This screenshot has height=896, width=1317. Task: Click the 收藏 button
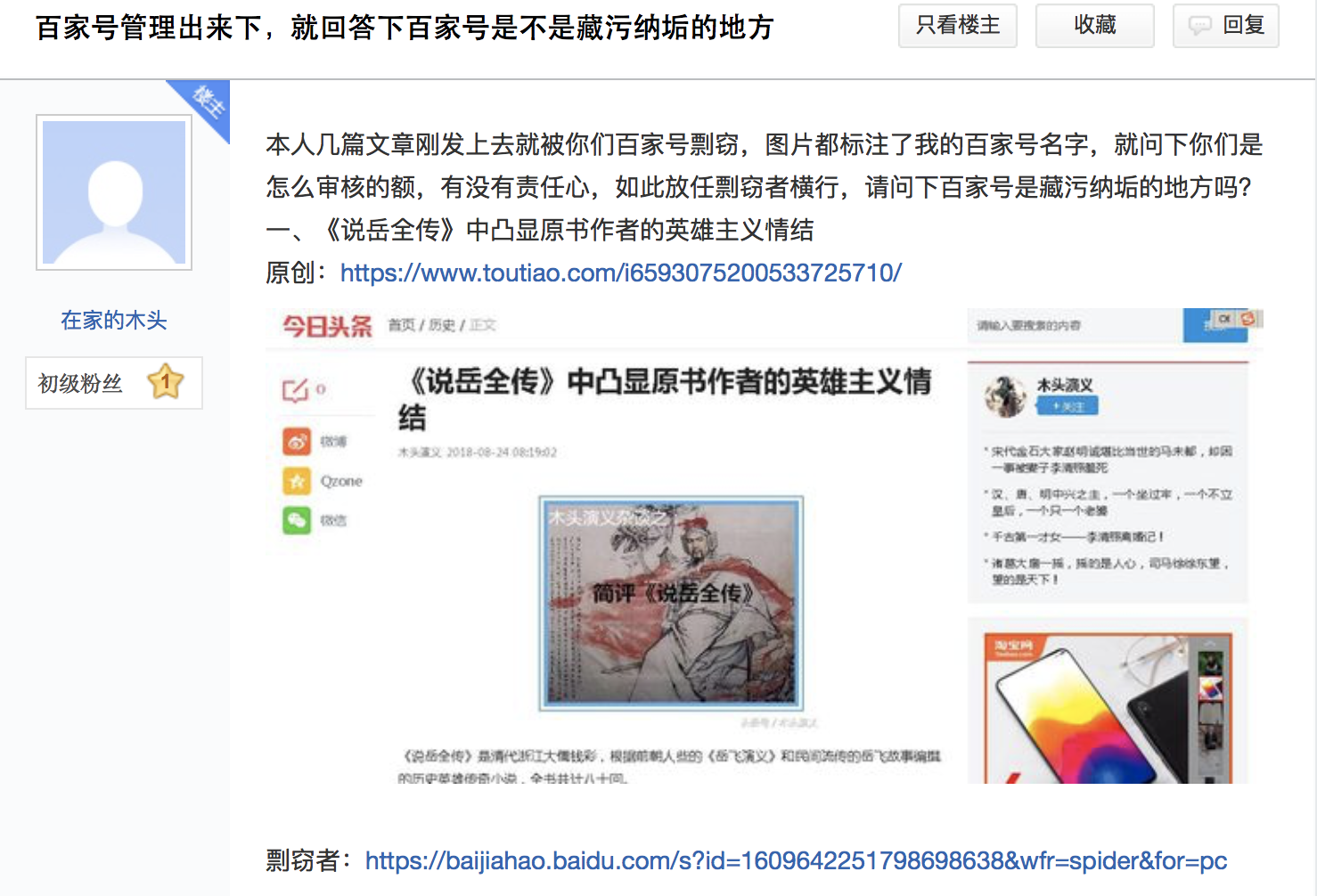[x=1095, y=26]
